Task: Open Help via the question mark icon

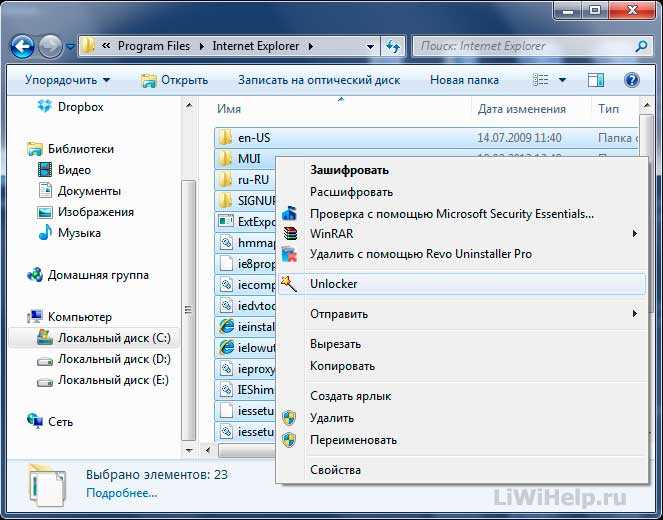Action: tap(632, 80)
